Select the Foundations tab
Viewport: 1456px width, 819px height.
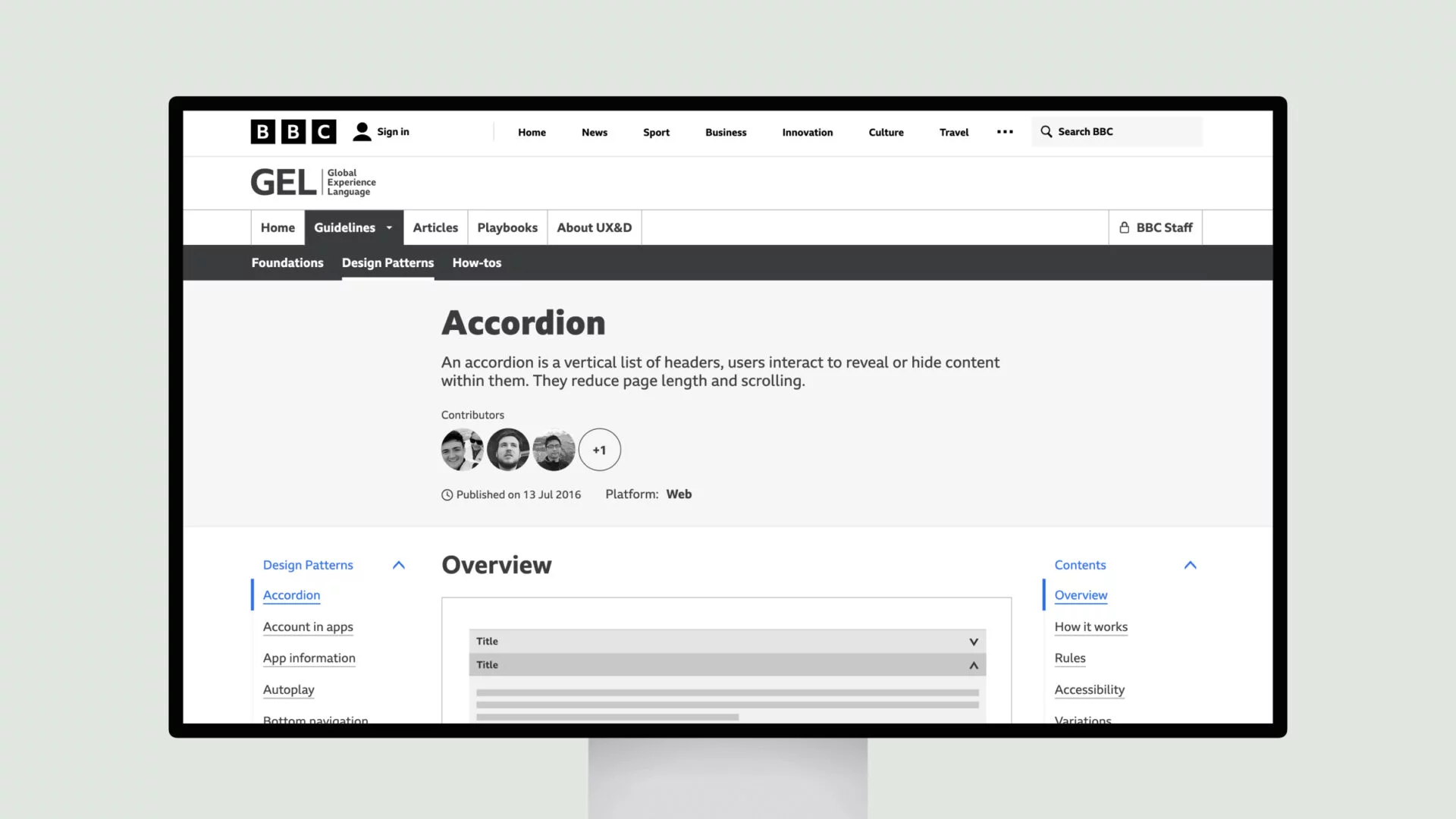tap(287, 262)
